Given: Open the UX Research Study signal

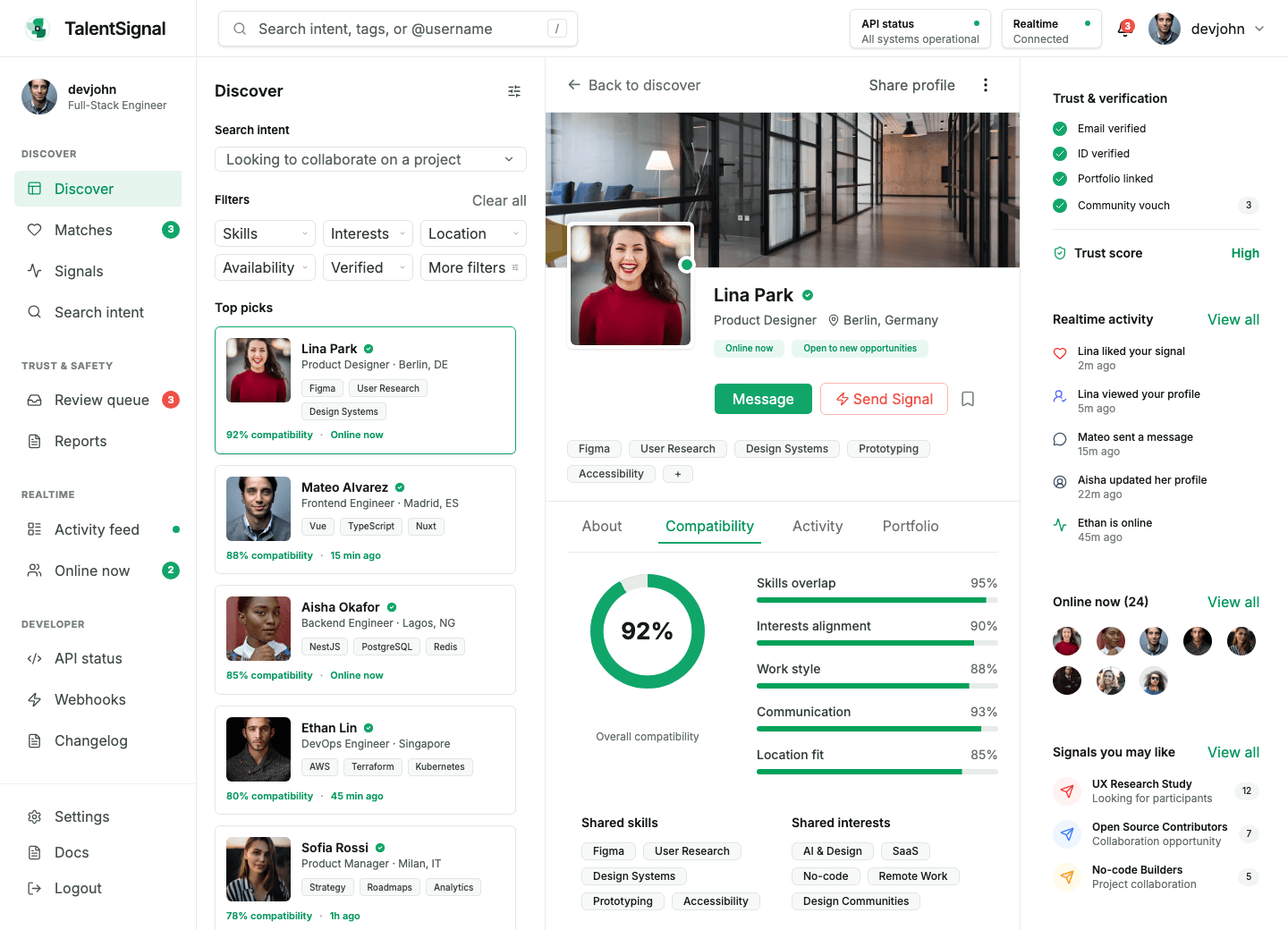Looking at the screenshot, I should (1156, 791).
